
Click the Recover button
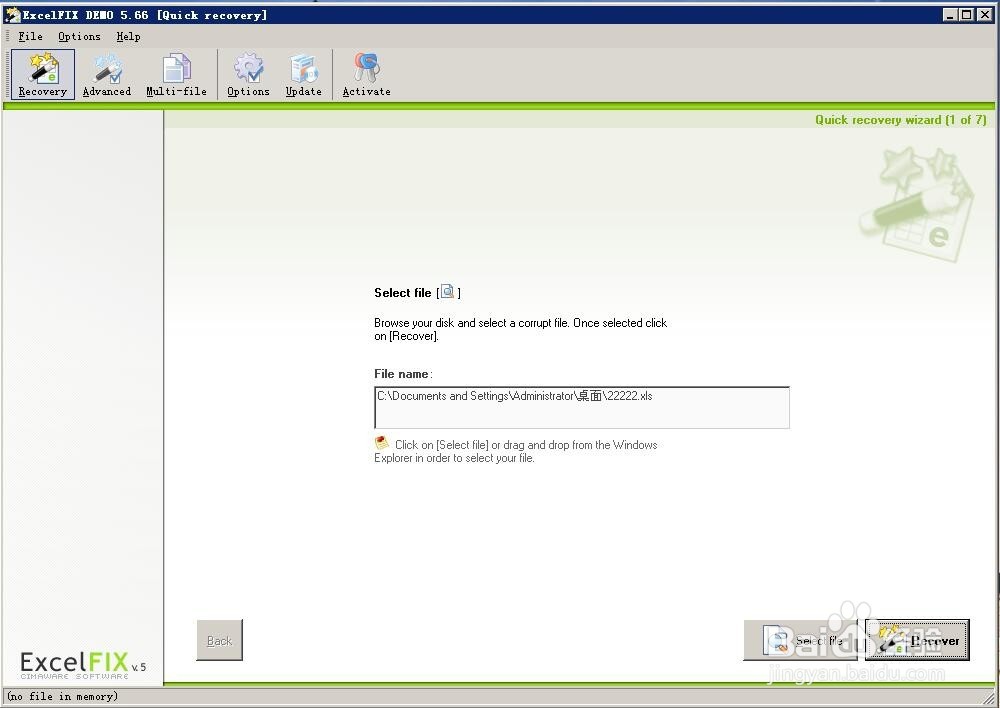pyautogui.click(x=918, y=640)
